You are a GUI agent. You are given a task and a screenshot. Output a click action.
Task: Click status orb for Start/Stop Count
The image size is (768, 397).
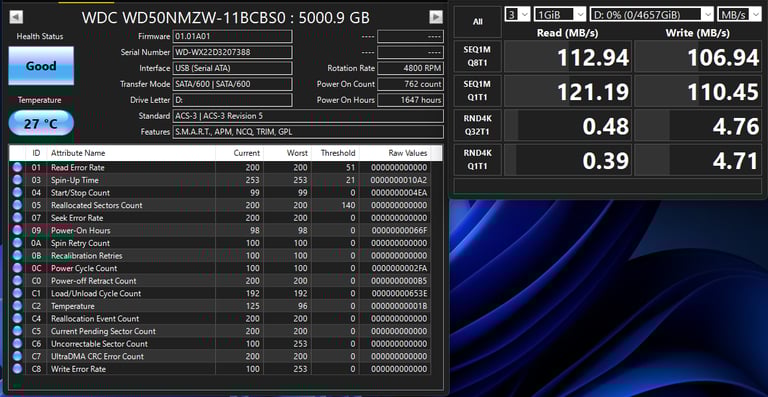pos(18,192)
